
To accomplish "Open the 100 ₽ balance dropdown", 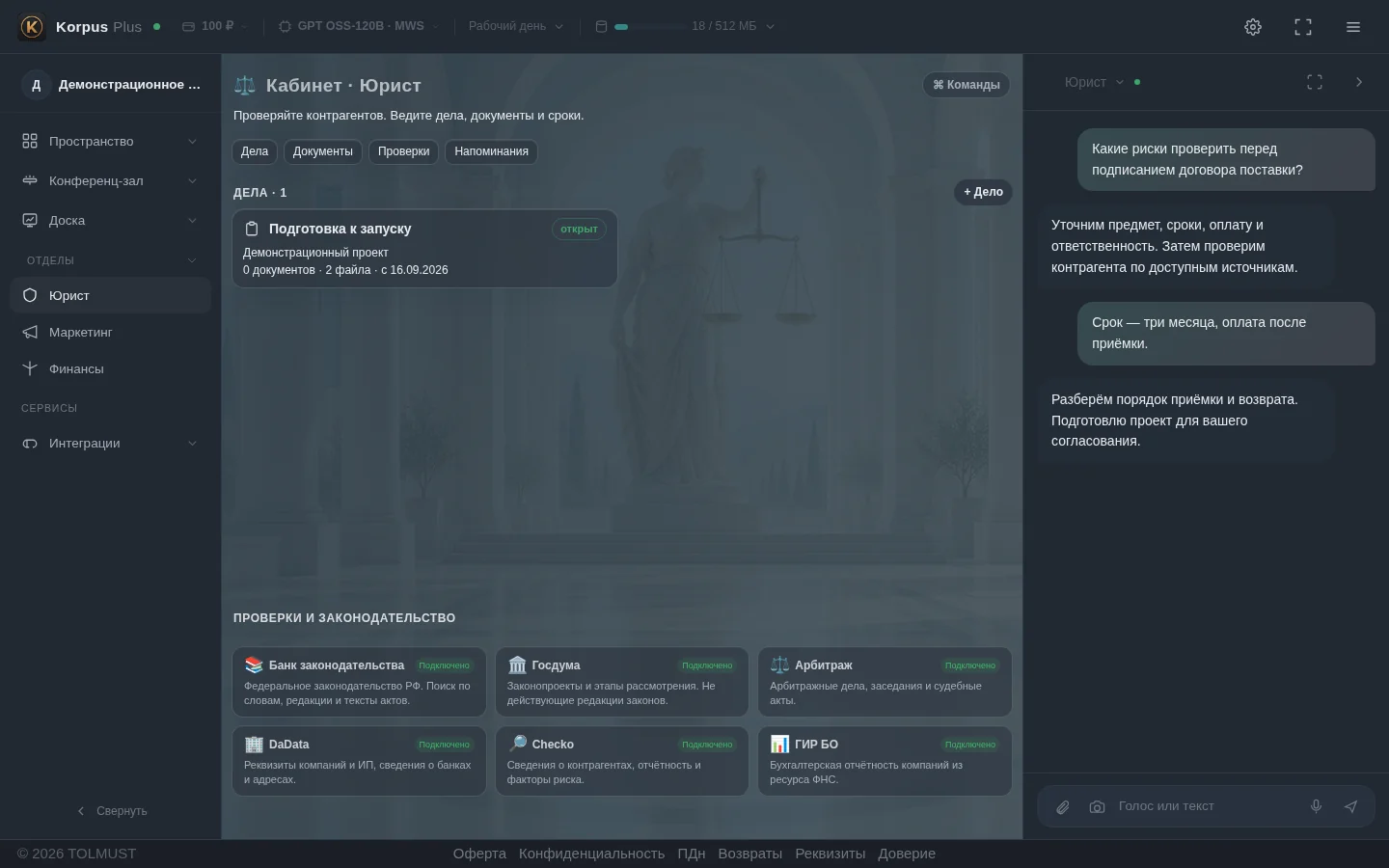I will (x=215, y=26).
